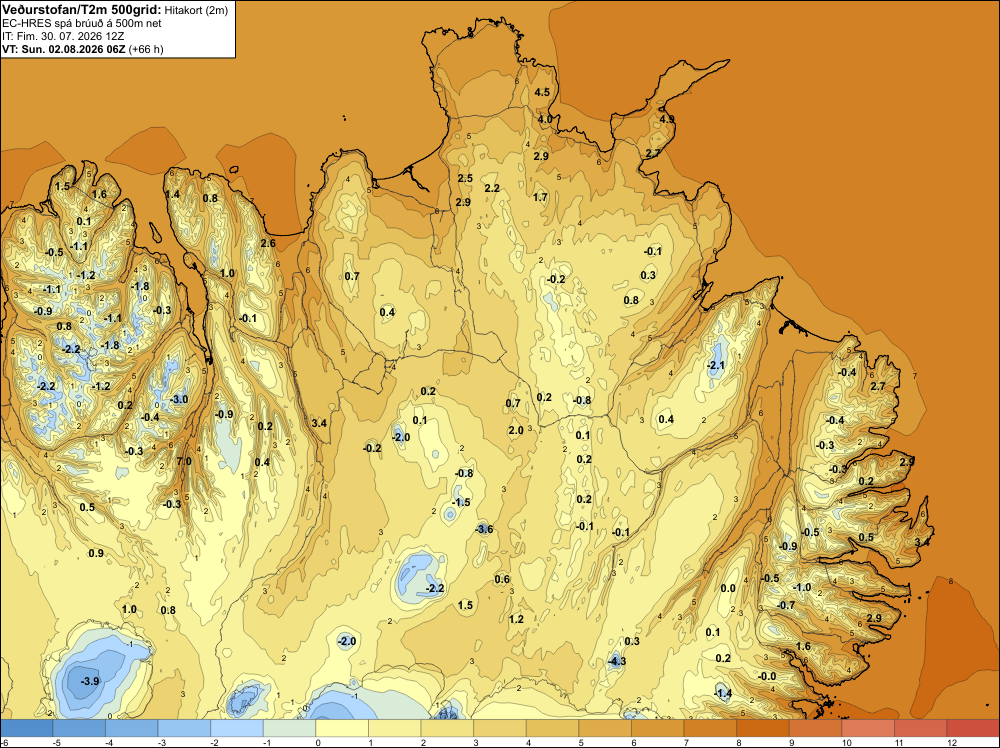
Task: Click the -3.6 temperature value
Action: point(484,529)
